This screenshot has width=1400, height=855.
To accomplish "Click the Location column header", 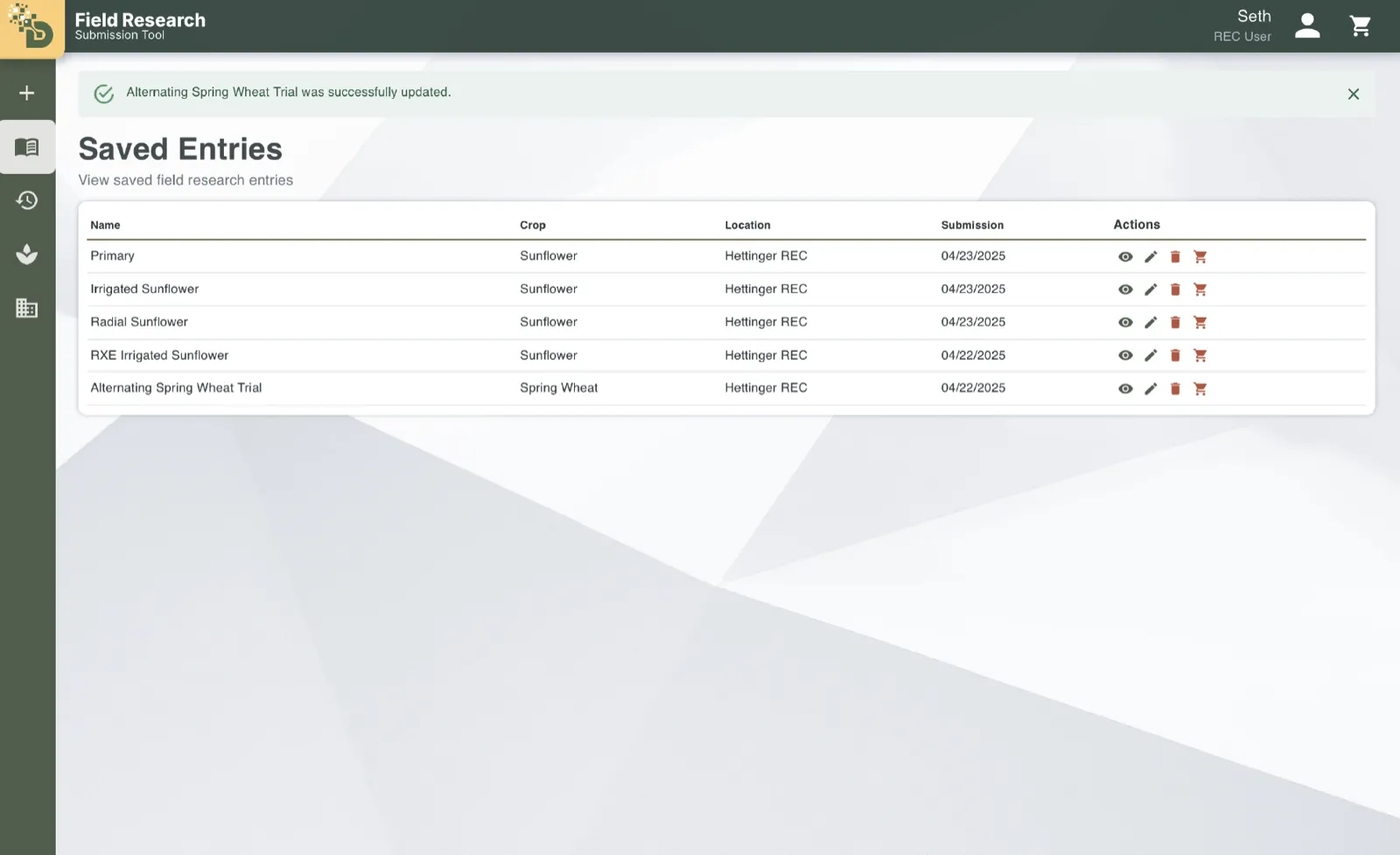I will tap(747, 225).
